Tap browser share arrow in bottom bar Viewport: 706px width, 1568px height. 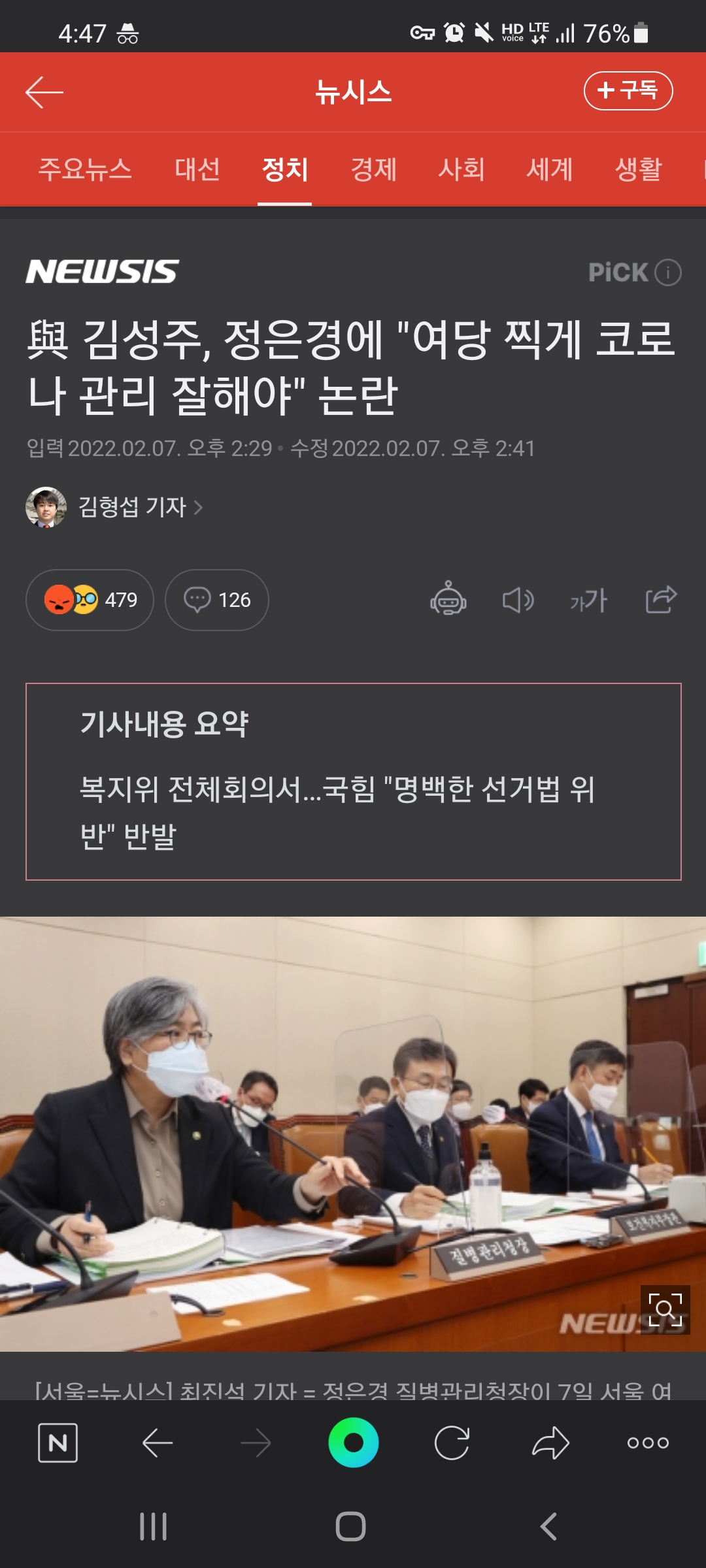coord(550,1443)
